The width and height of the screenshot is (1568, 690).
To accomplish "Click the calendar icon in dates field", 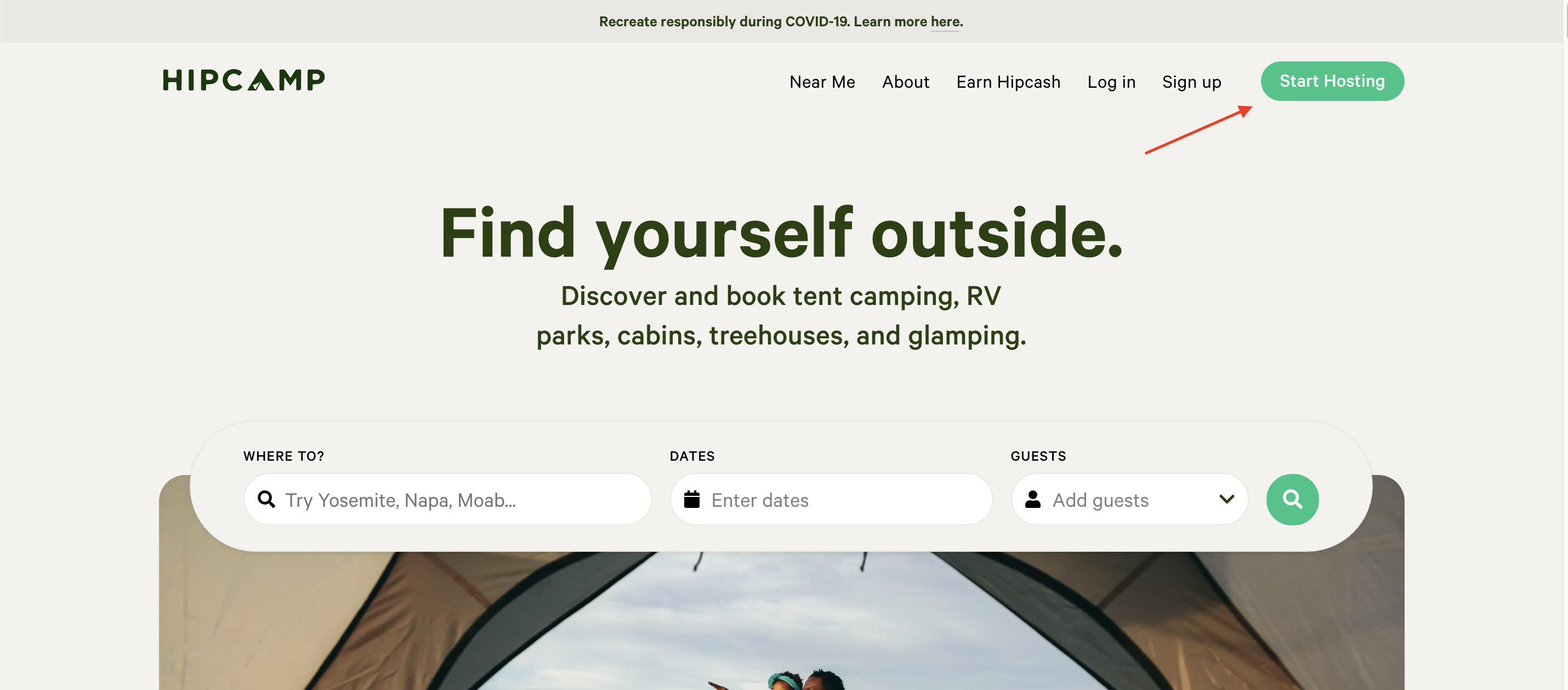I will (x=691, y=499).
